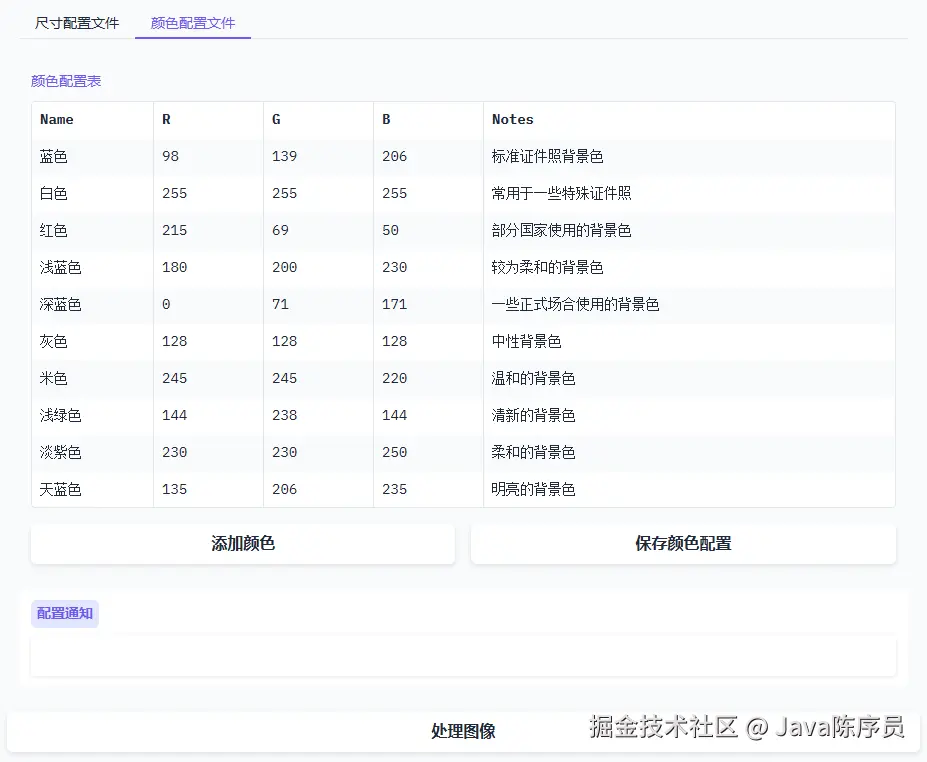Select the 白色 name cell

(x=92, y=193)
